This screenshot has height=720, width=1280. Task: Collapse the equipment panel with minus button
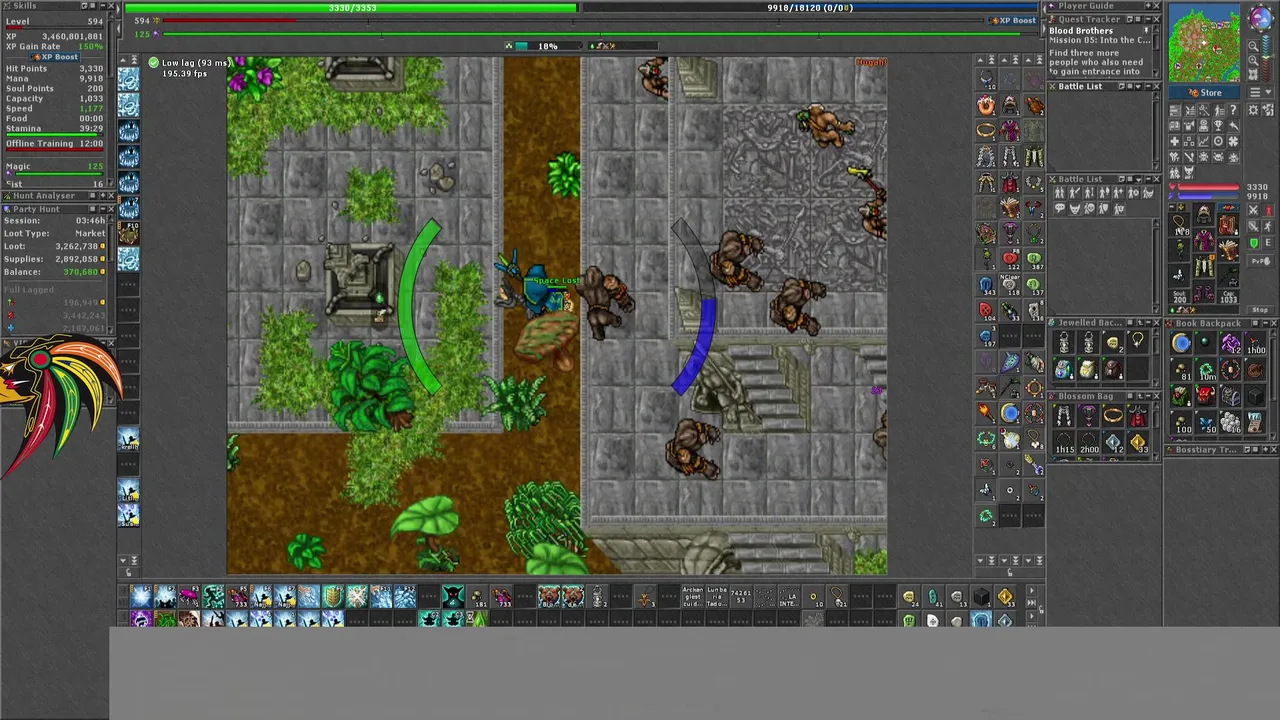point(1172,207)
